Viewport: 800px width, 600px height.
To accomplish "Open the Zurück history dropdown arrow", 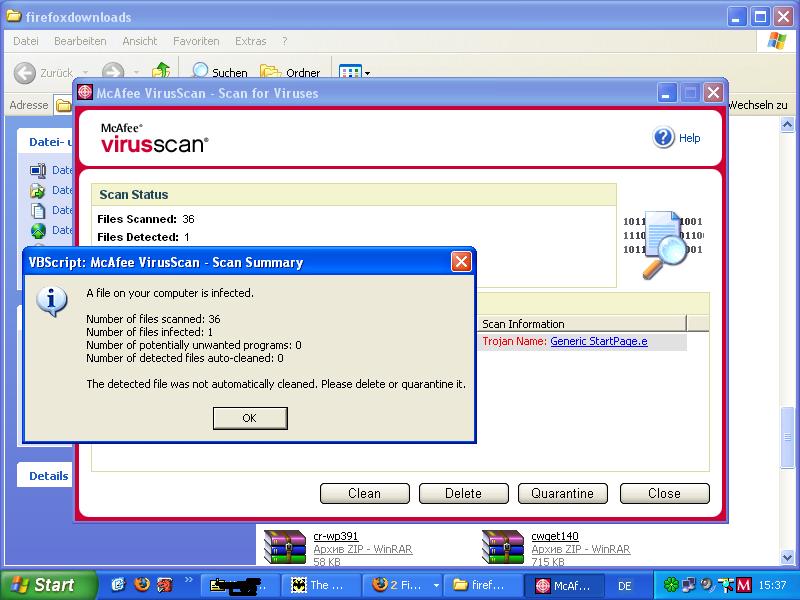I will pos(85,73).
